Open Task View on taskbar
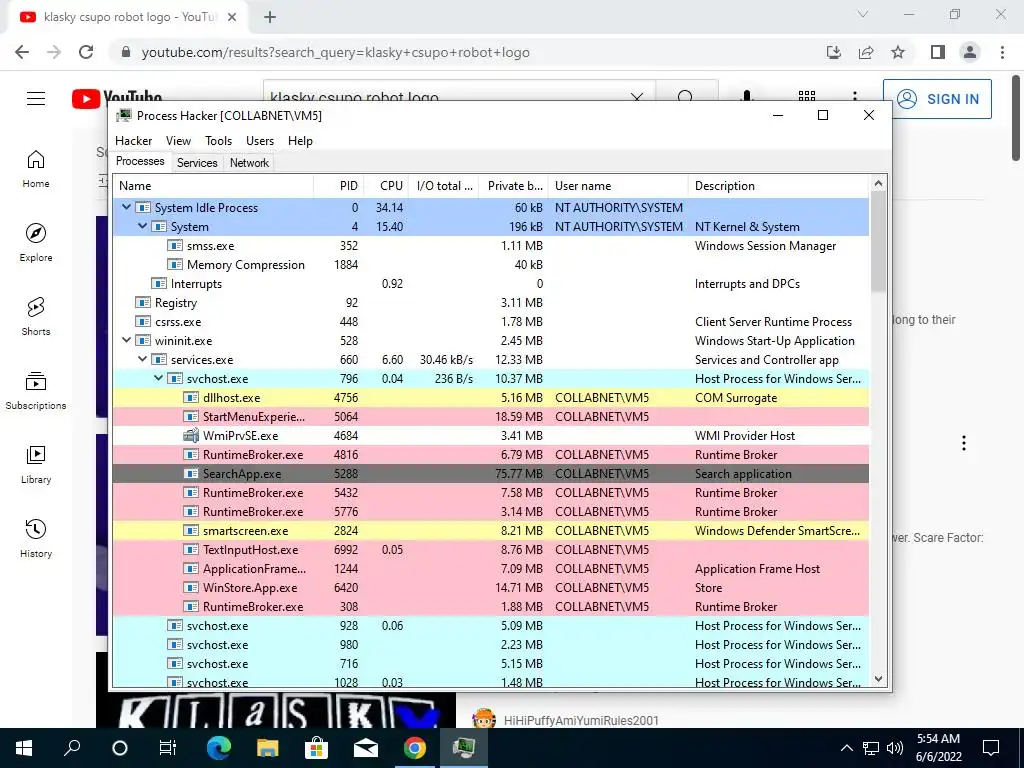This screenshot has width=1024, height=768. [168, 748]
